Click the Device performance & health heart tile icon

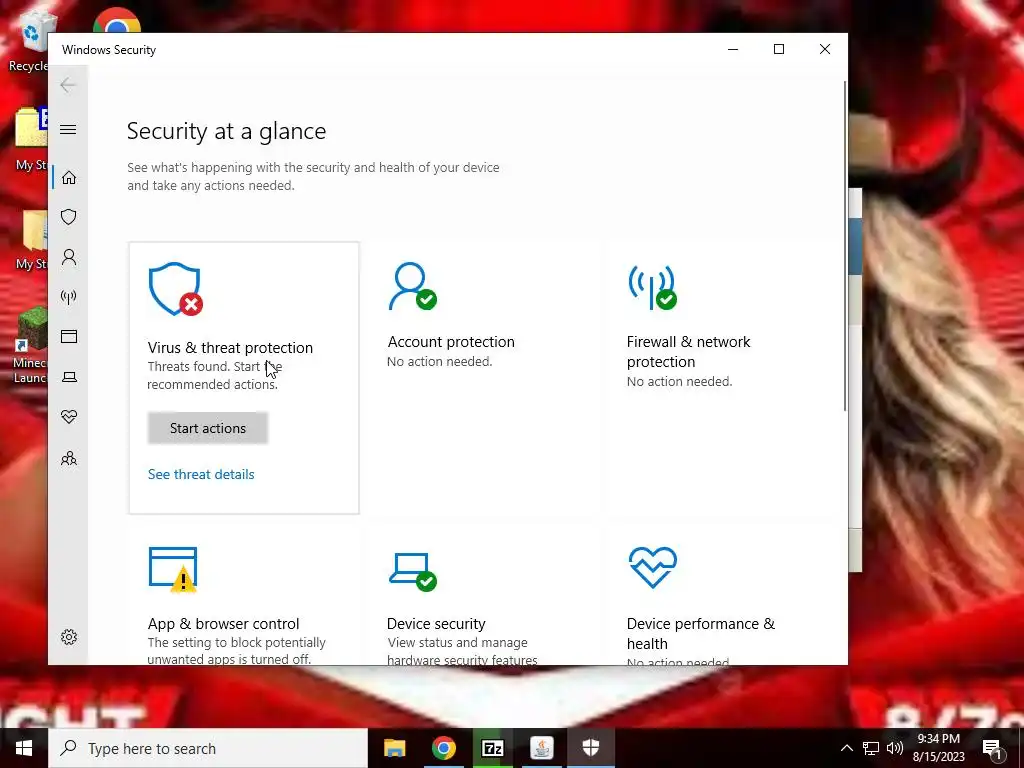[x=653, y=567]
